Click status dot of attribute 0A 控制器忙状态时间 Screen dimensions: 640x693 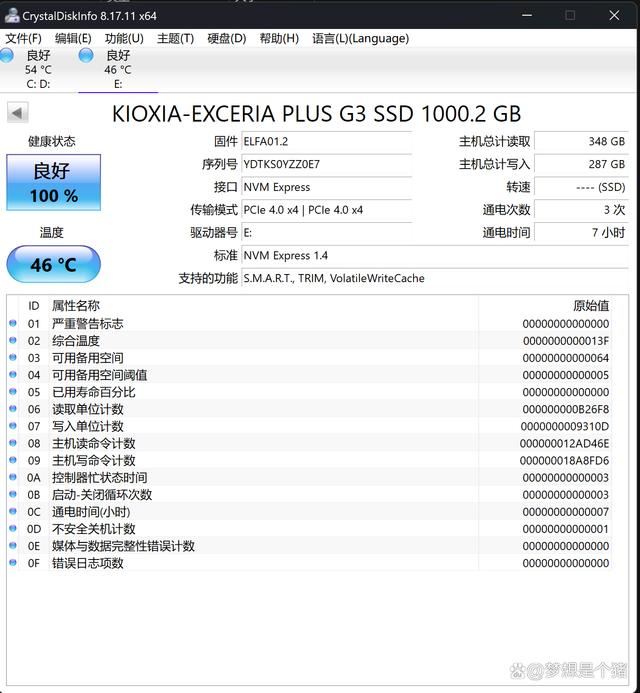tap(13, 477)
